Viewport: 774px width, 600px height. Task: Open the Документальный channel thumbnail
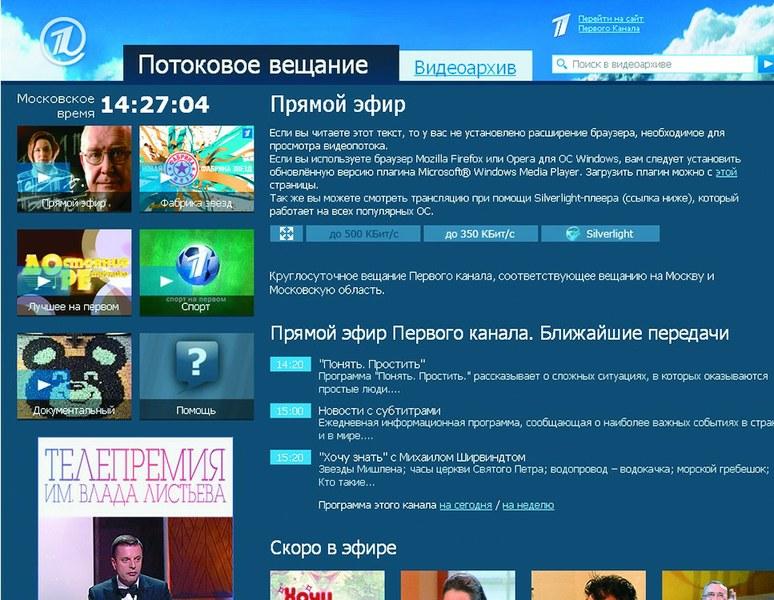(74, 376)
